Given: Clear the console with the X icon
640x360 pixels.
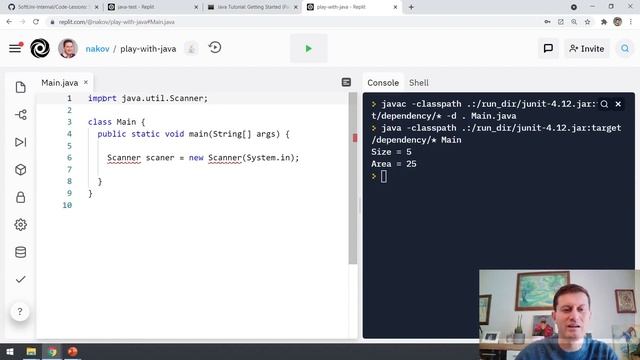Looking at the screenshot, I should pos(618,104).
